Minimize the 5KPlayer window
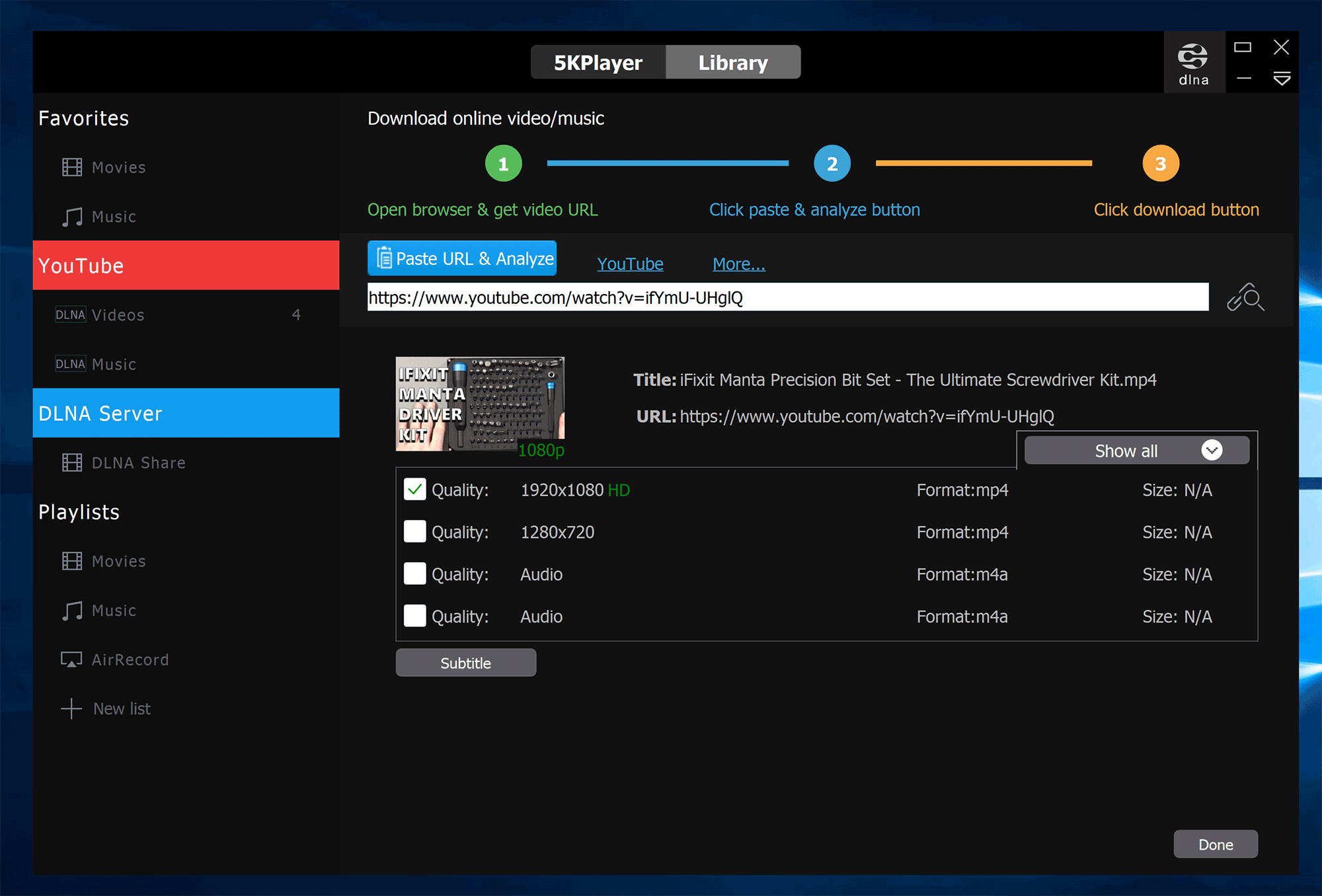The width and height of the screenshot is (1322, 896). click(1243, 79)
